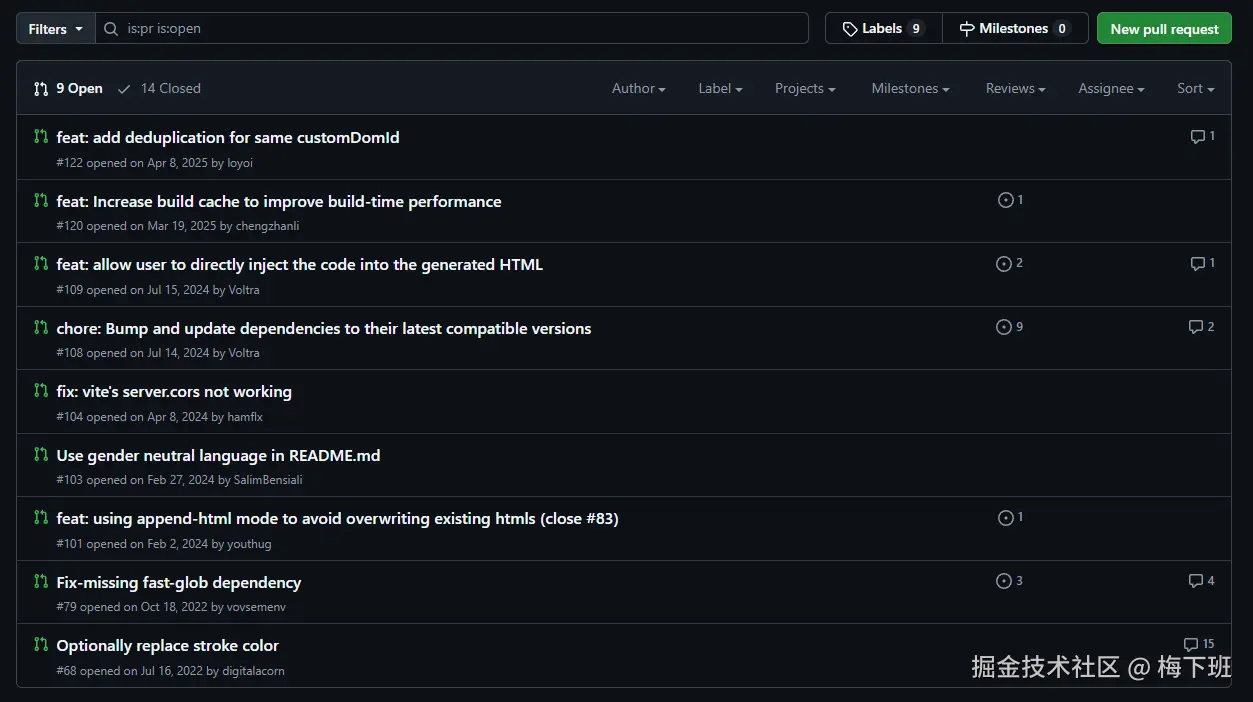Expand the Reviews filter
The height and width of the screenshot is (702, 1253).
(1015, 89)
